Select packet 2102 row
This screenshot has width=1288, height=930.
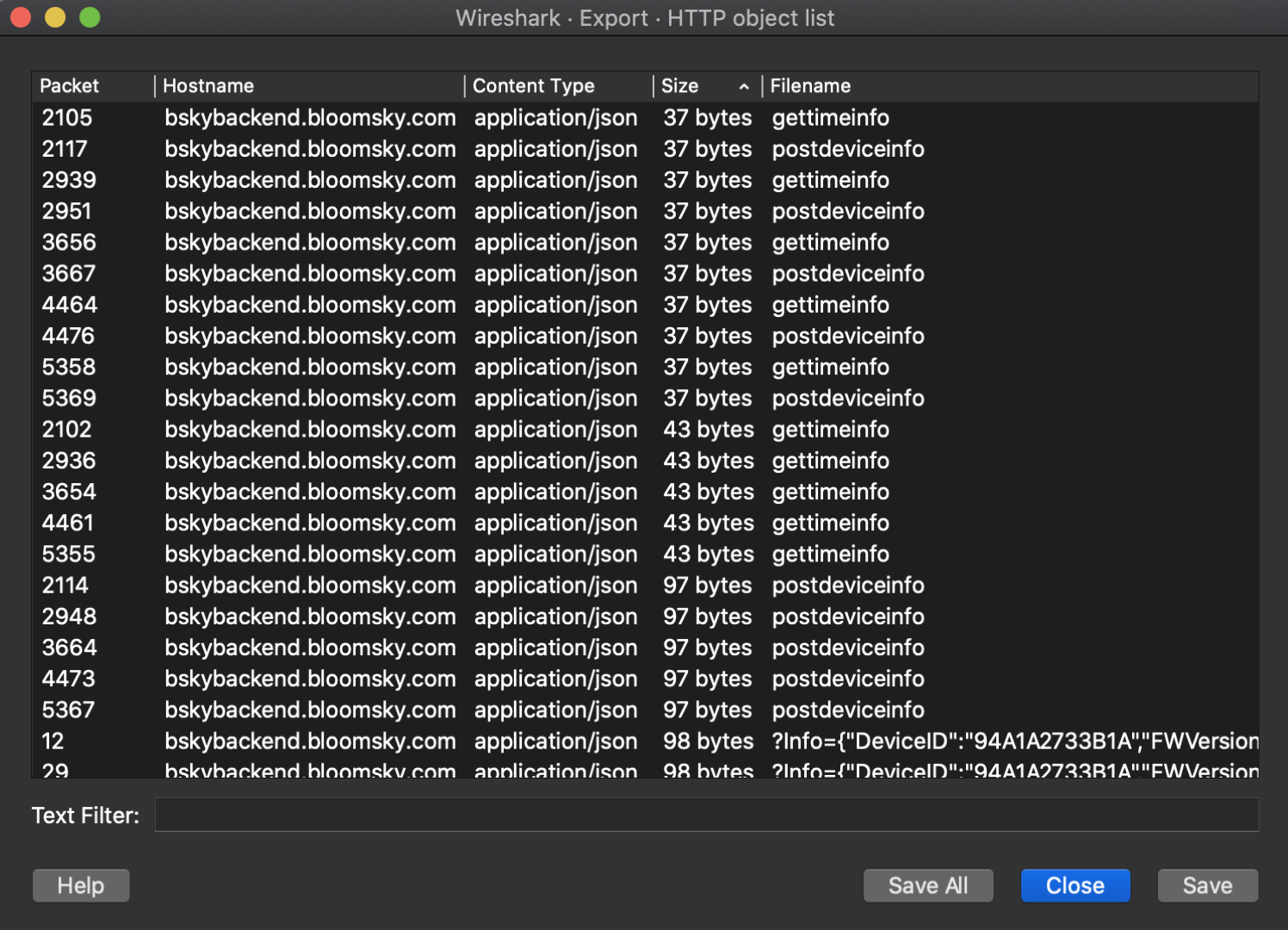pyautogui.click(x=645, y=430)
